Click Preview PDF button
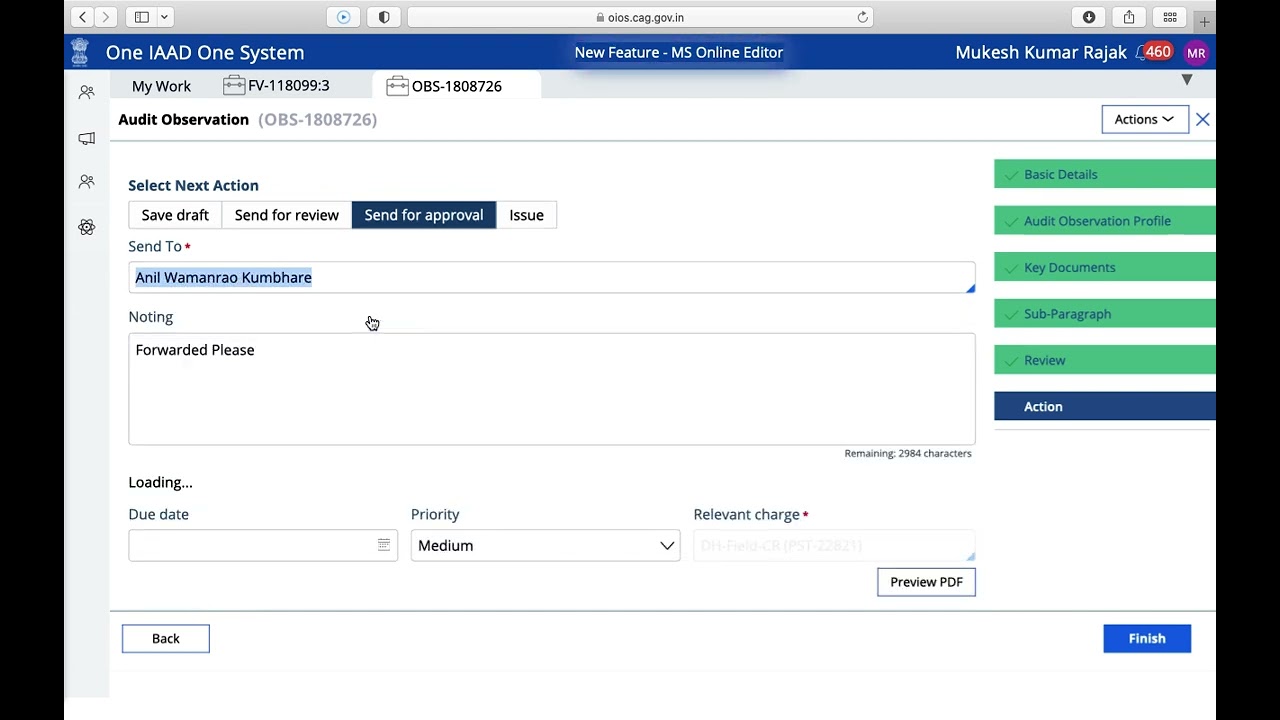This screenshot has height=720, width=1280. [926, 582]
